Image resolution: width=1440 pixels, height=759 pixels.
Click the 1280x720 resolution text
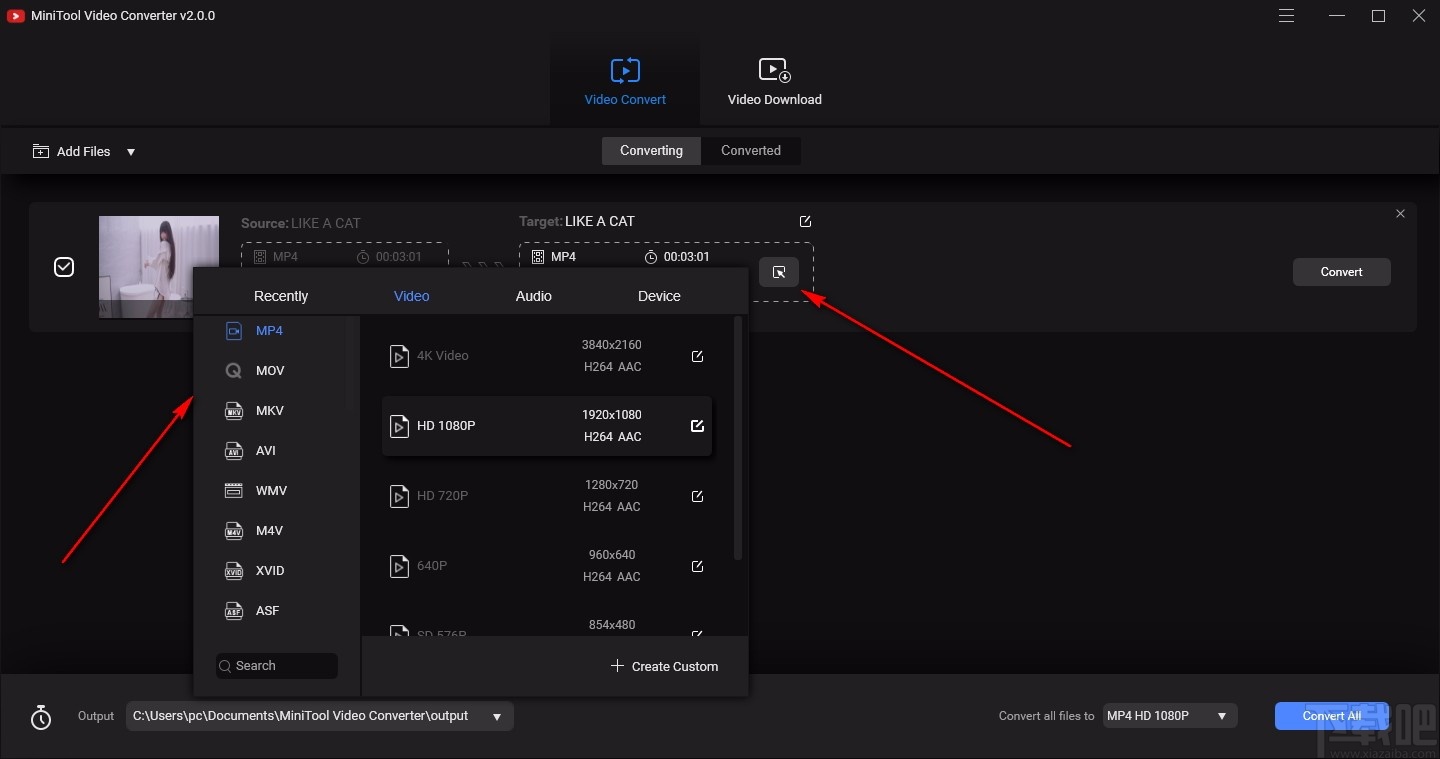(x=612, y=485)
